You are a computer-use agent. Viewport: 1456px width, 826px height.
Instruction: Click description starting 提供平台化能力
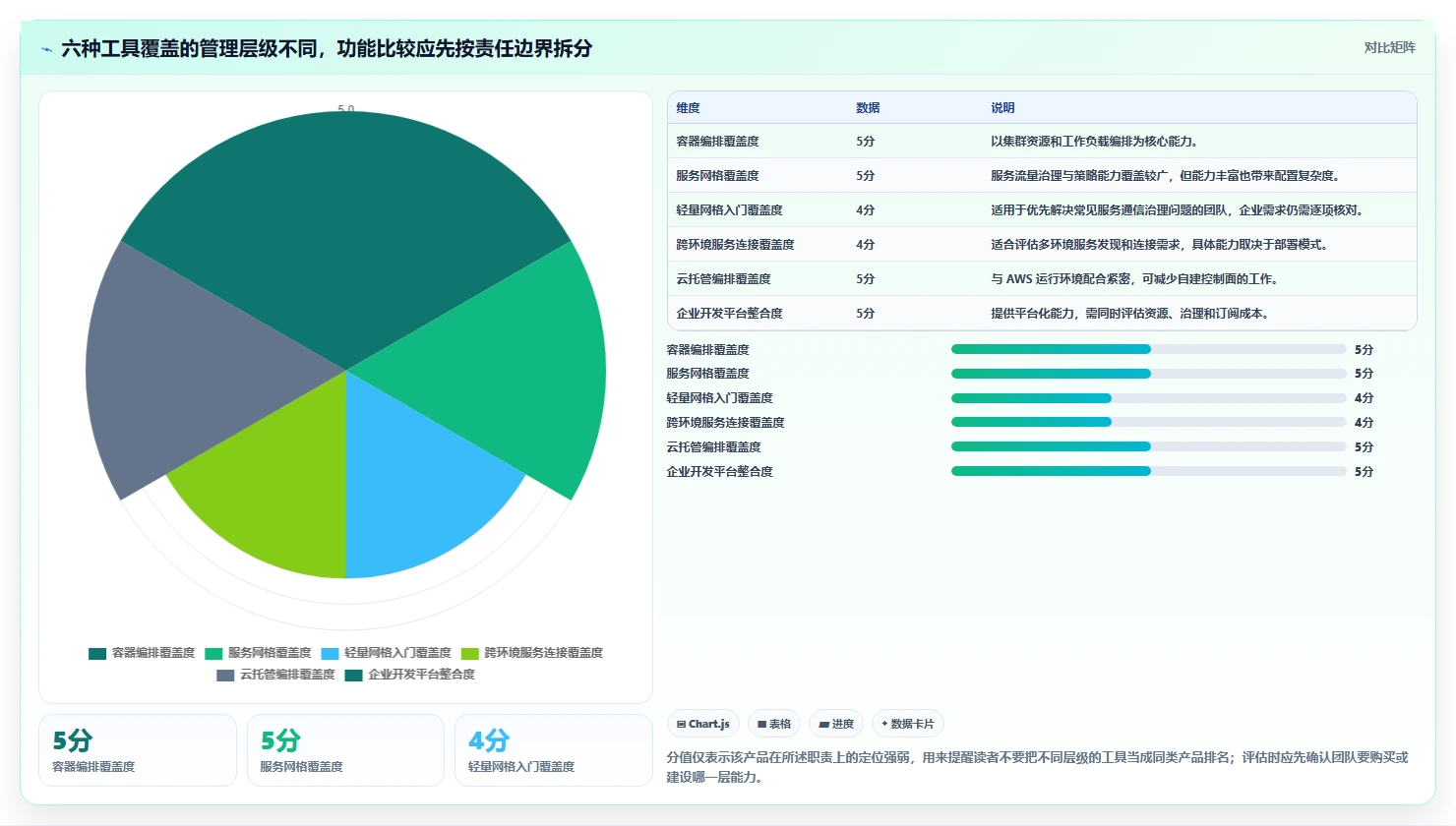pos(1131,314)
